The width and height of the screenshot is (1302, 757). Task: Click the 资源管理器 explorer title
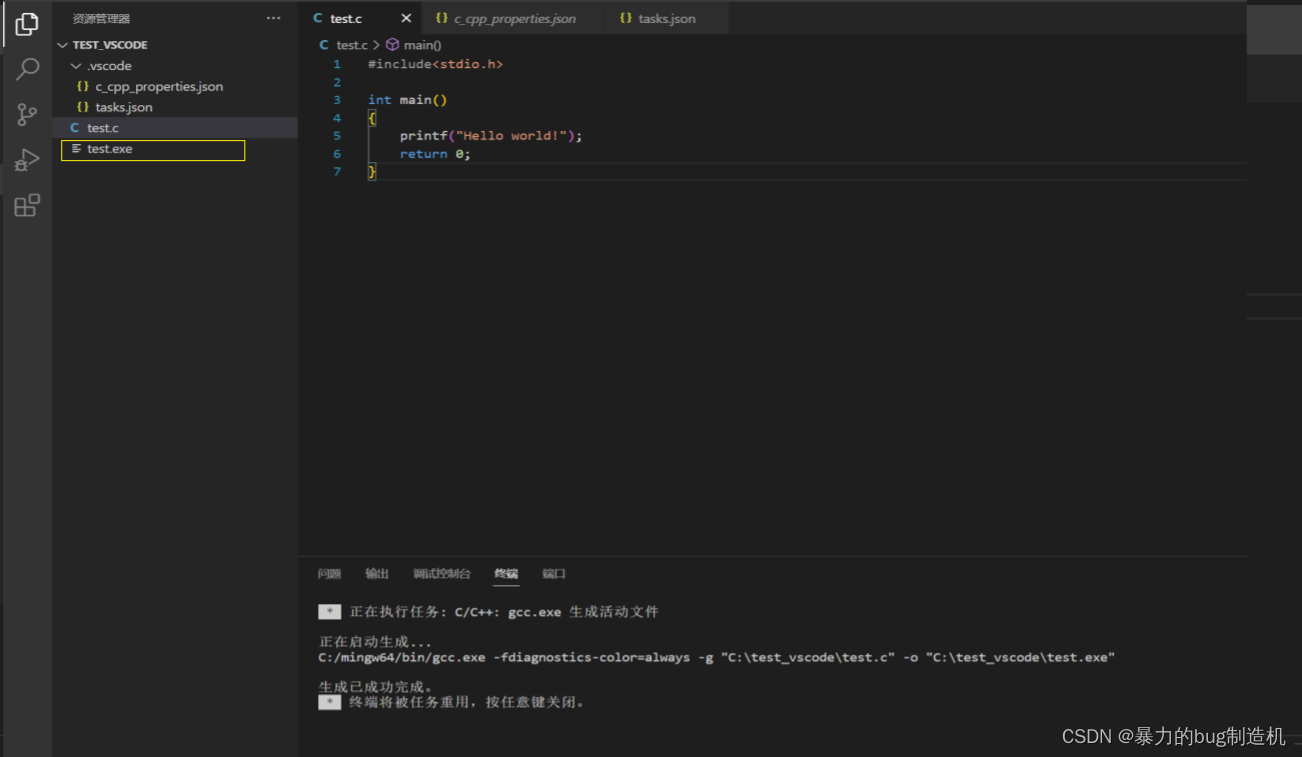click(x=101, y=18)
